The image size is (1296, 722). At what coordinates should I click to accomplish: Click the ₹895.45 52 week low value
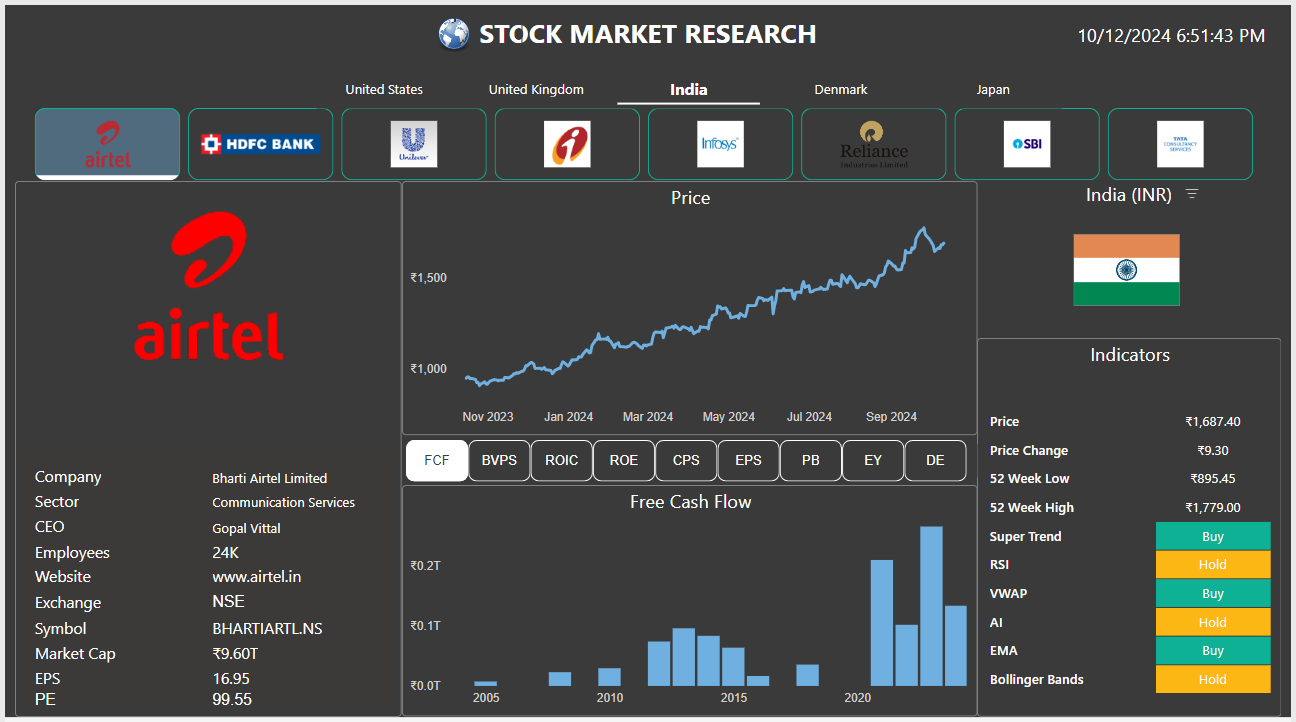[x=1213, y=479]
